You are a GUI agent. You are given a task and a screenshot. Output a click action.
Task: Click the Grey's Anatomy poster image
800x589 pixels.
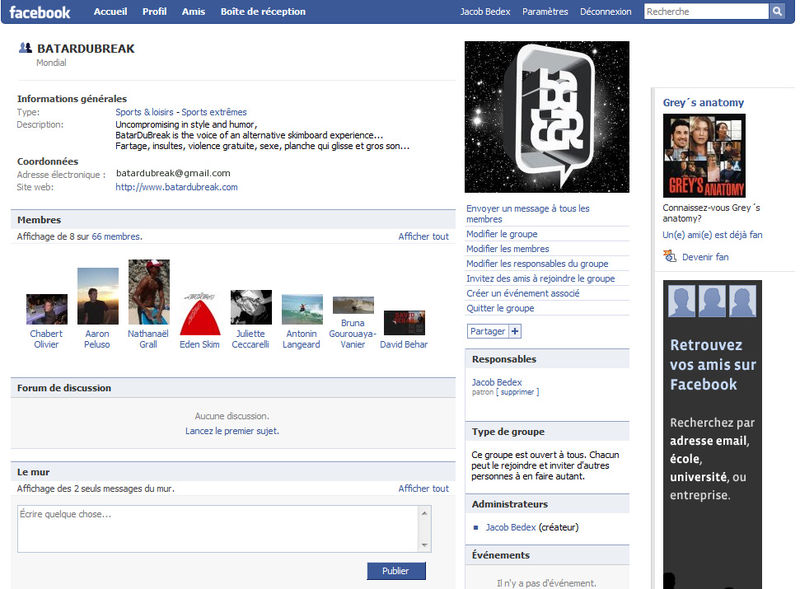[x=704, y=156]
